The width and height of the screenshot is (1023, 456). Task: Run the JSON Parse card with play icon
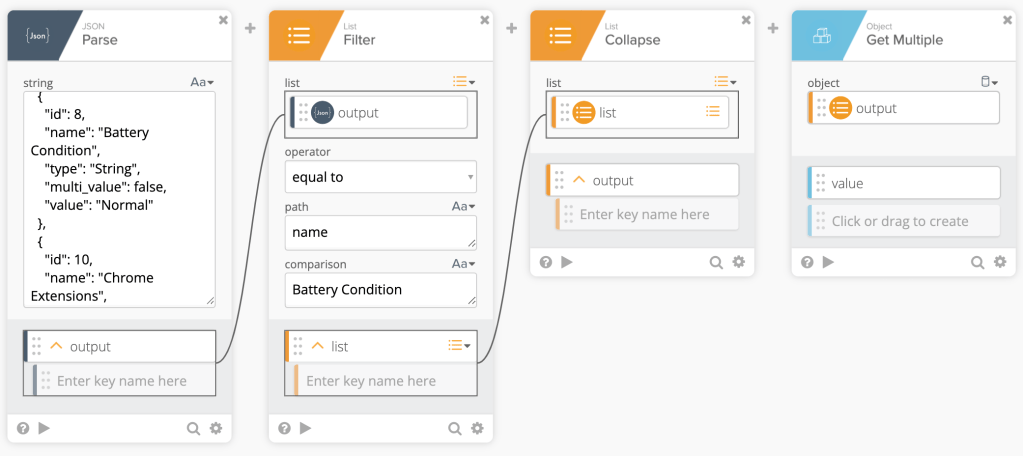[43, 428]
